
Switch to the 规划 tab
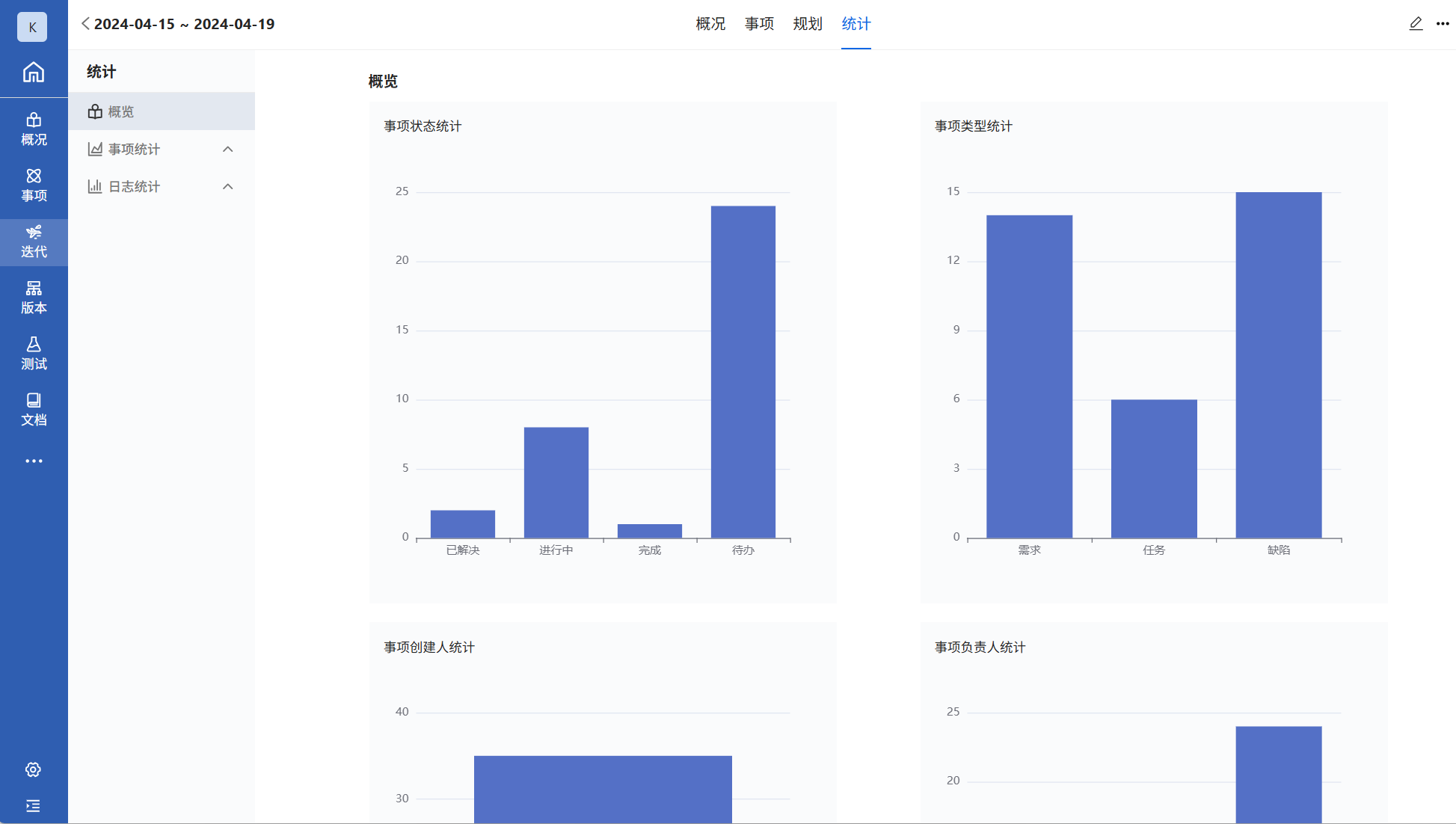pos(808,24)
